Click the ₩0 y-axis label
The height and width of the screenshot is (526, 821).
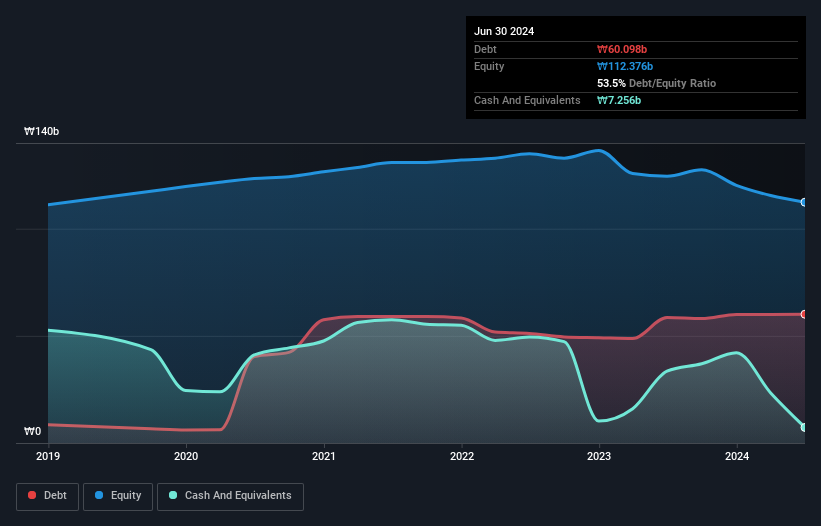point(32,431)
